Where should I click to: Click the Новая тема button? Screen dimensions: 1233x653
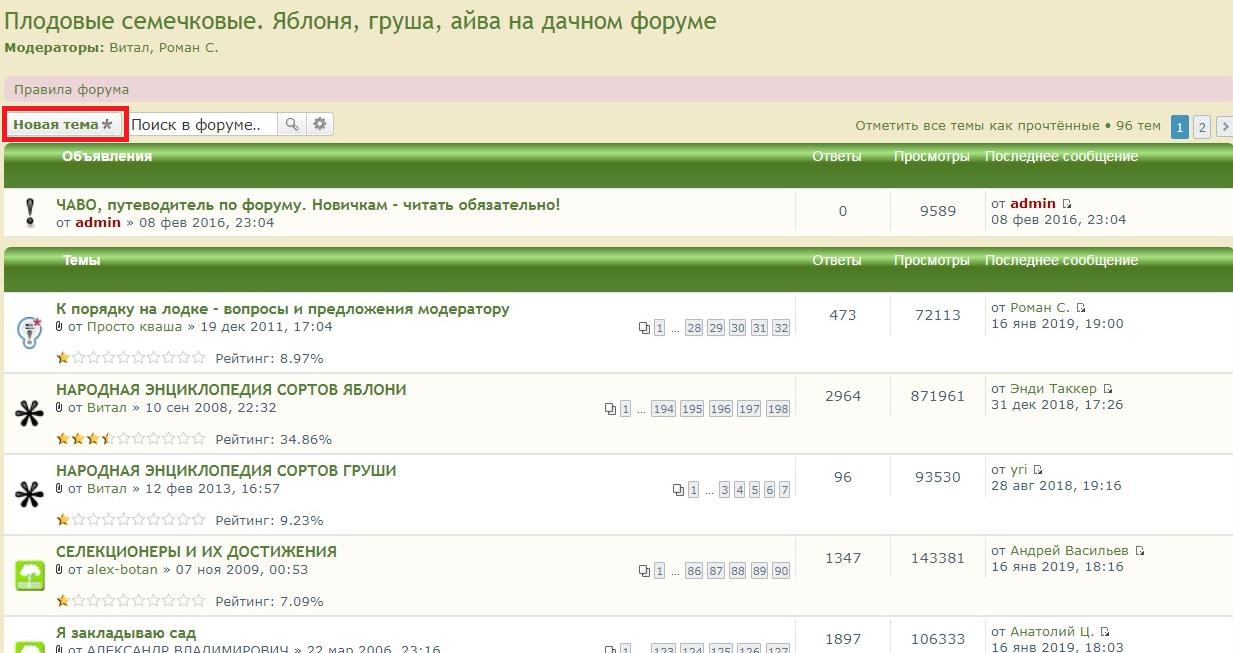coord(64,124)
